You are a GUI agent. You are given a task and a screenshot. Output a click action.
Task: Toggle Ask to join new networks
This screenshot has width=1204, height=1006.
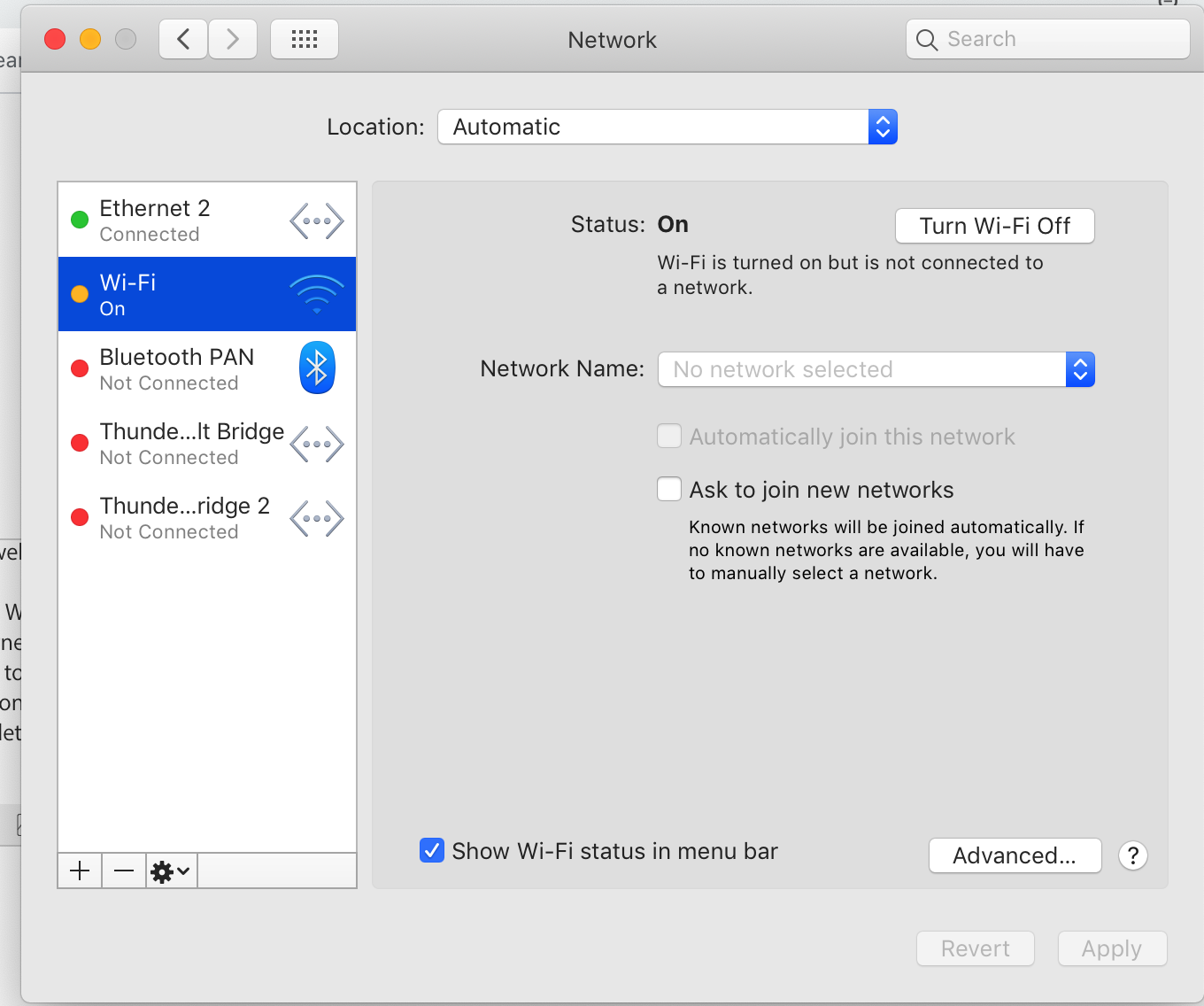coord(669,489)
